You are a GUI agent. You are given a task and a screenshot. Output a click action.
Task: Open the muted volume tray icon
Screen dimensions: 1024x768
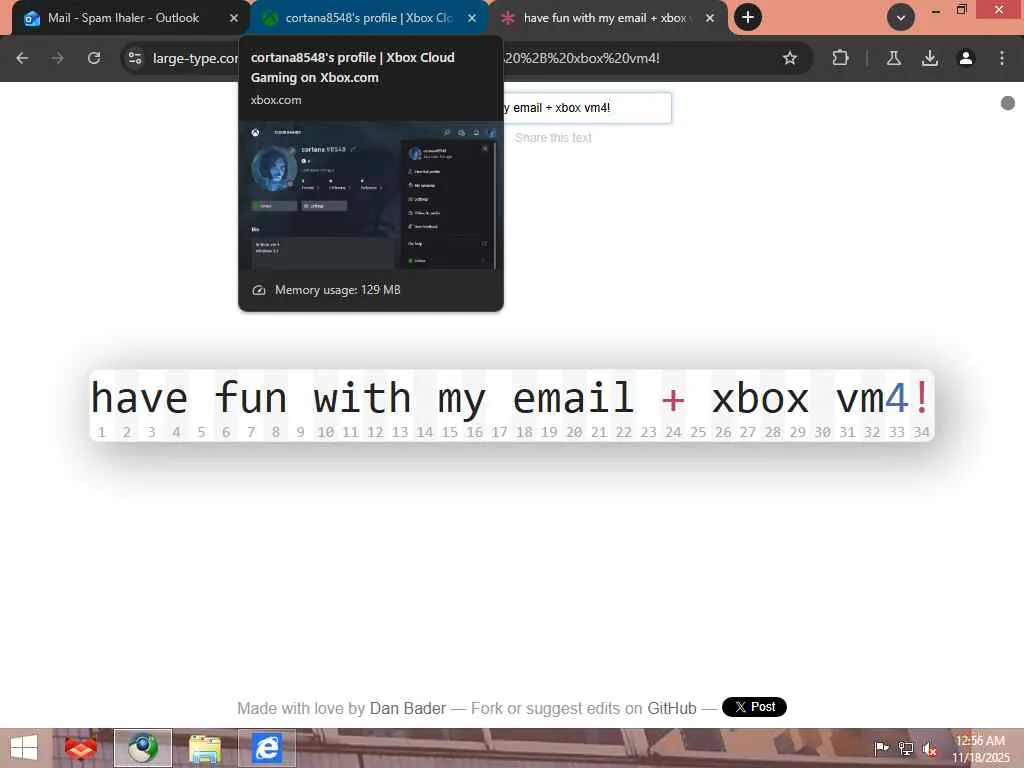(x=930, y=749)
